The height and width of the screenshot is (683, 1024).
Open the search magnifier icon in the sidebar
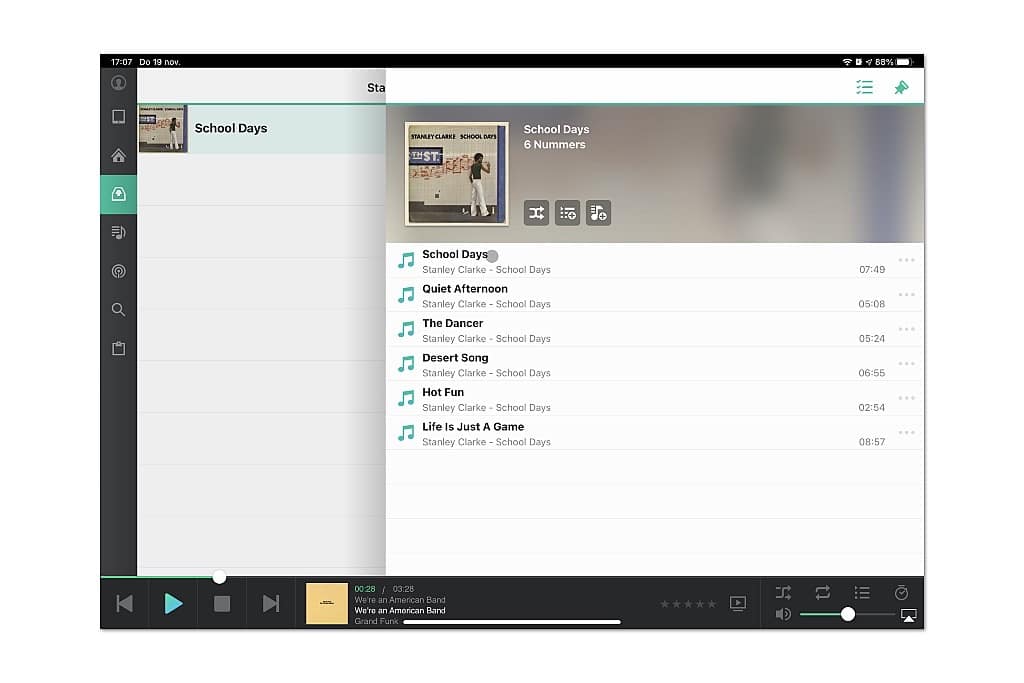118,310
